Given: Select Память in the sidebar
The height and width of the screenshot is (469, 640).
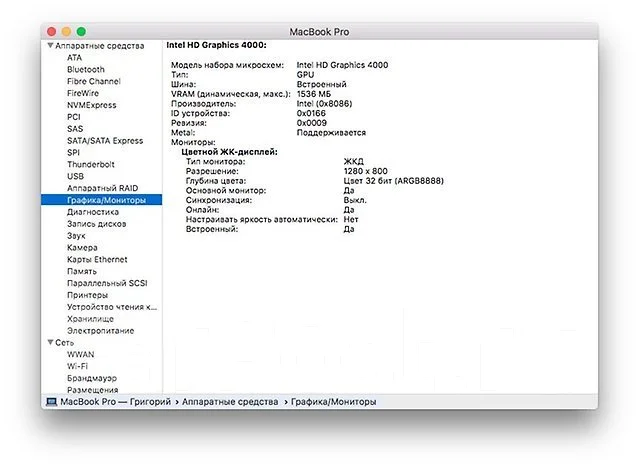Looking at the screenshot, I should click(x=82, y=271).
